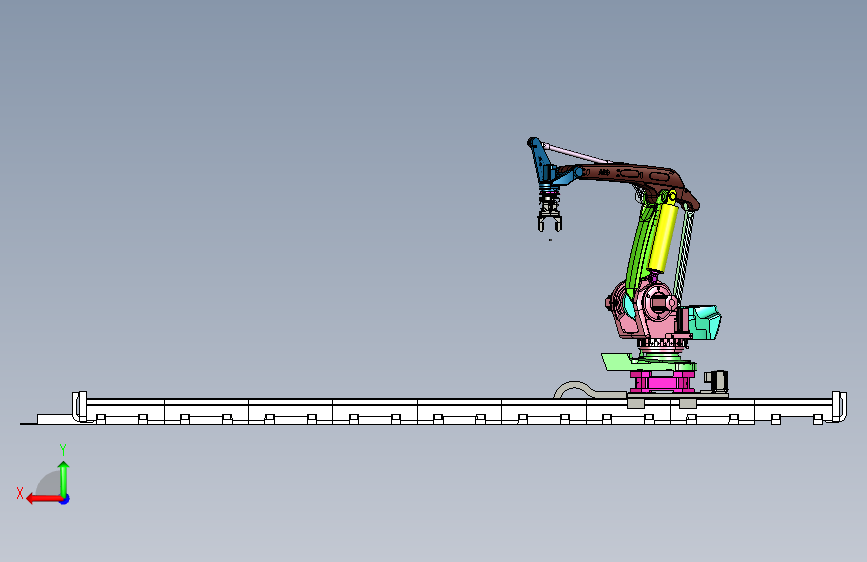Viewport: 867px width, 562px height.
Task: Select the grey XY plane quadrant of triad
Action: click(49, 484)
